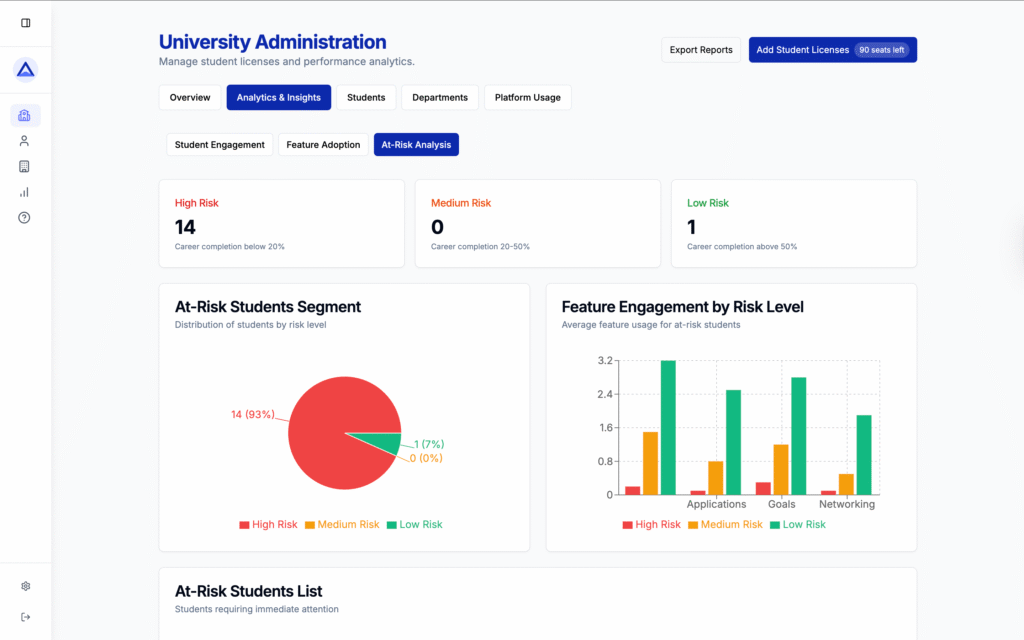
Task: Click the Medium Risk legend swatch under bar chart
Action: pyautogui.click(x=693, y=525)
